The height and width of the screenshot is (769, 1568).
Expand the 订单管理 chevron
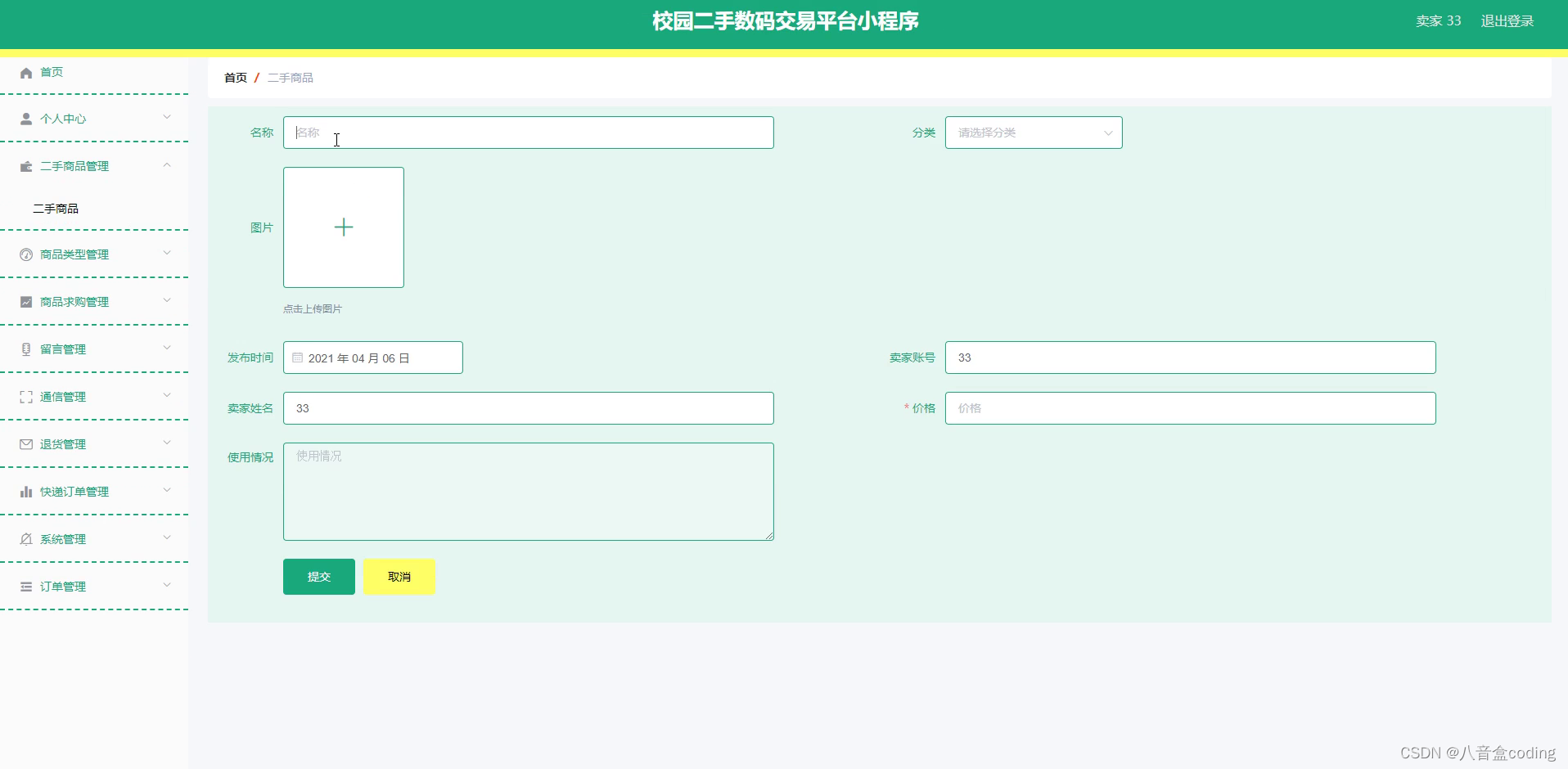pyautogui.click(x=167, y=586)
